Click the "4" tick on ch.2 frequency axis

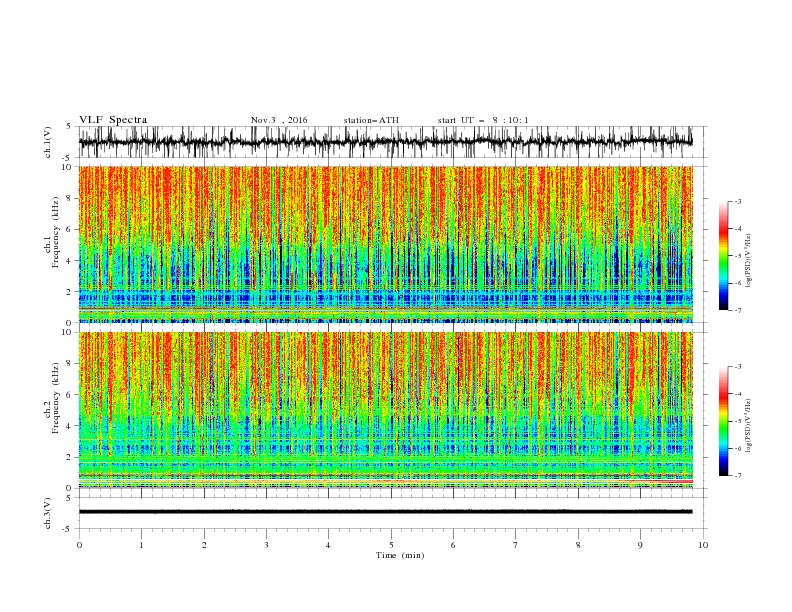(x=69, y=426)
